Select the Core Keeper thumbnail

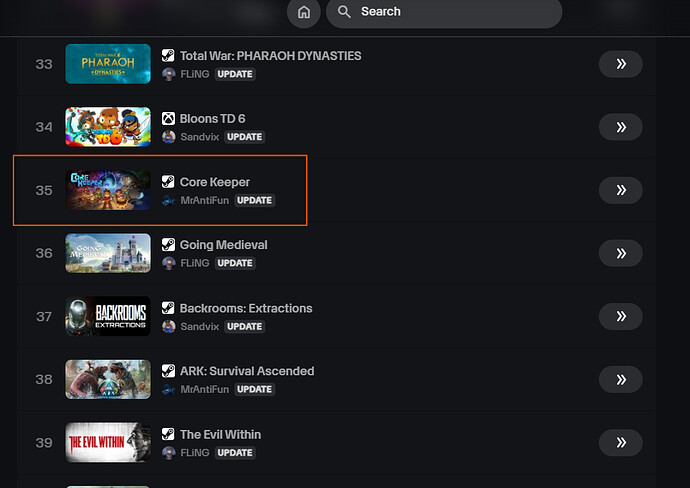click(108, 190)
